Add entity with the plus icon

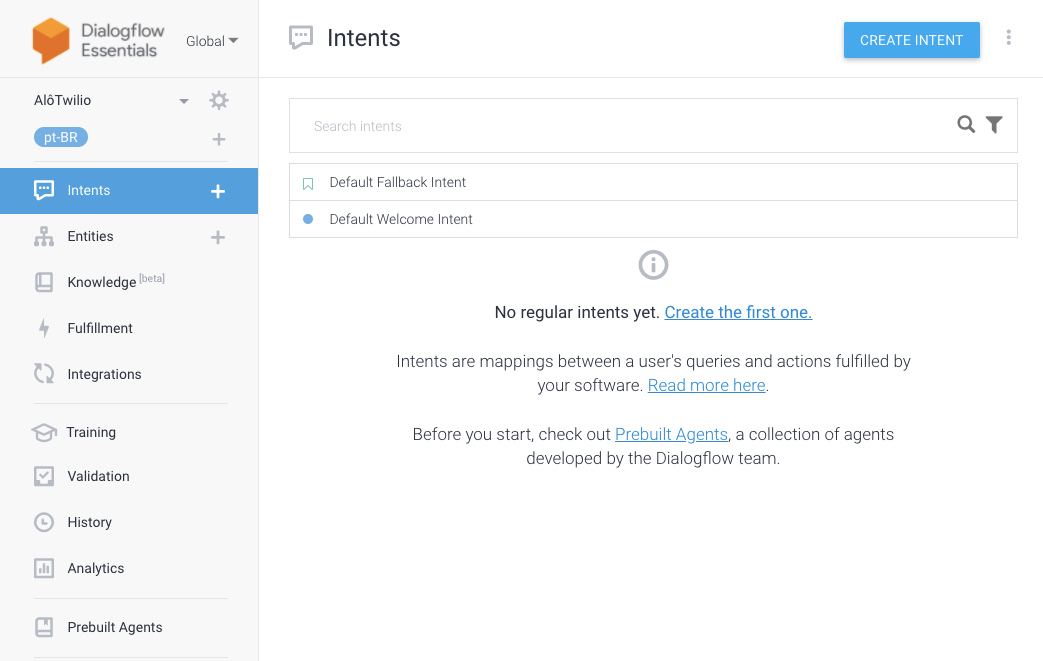click(218, 237)
